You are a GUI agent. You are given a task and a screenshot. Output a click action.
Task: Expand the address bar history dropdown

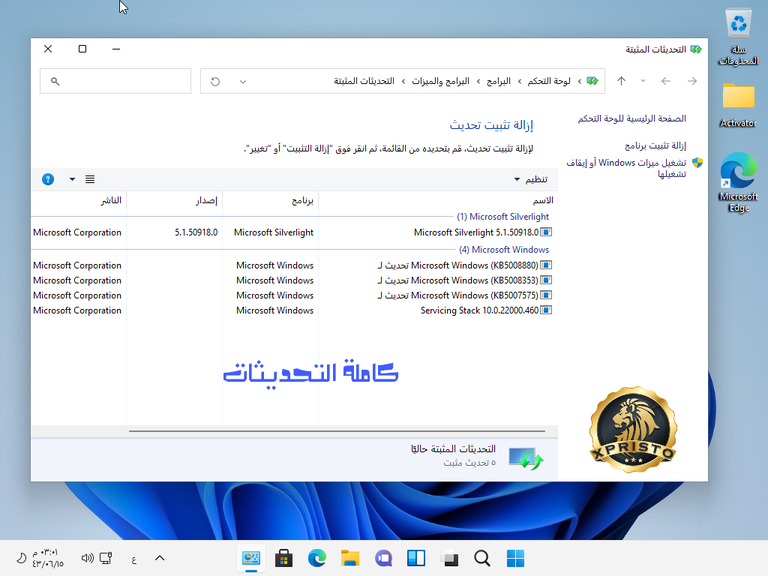pos(242,81)
